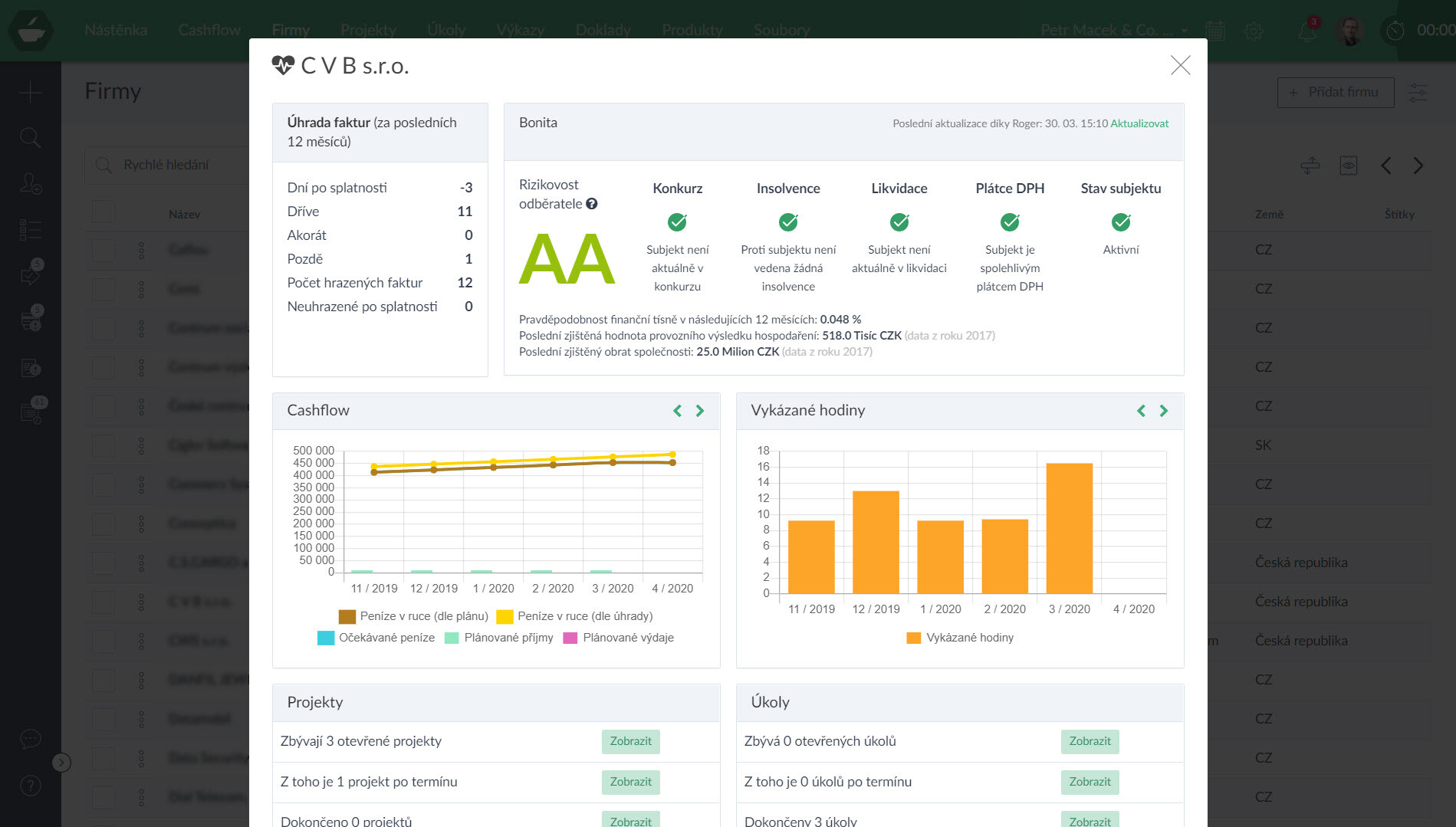Open the Projekty menu tab
The height and width of the screenshot is (827, 1456).
point(368,30)
